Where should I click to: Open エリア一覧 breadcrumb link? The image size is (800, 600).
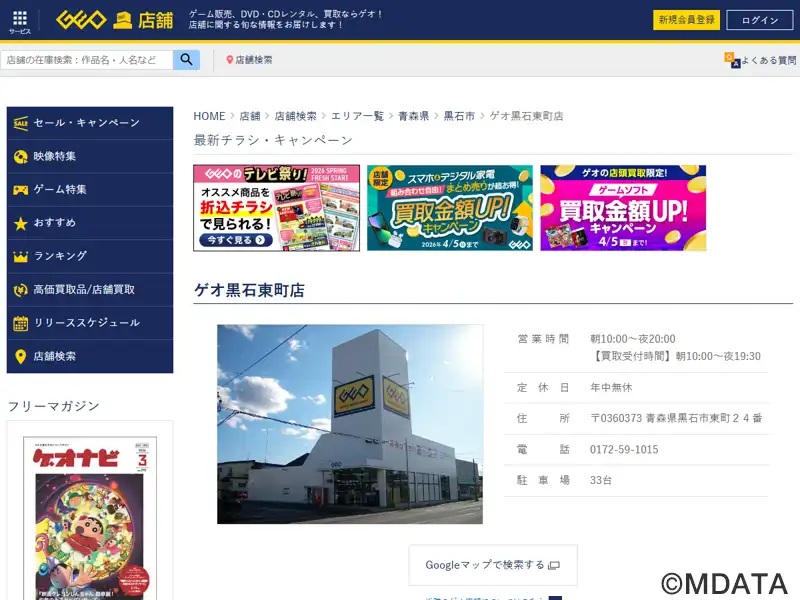coord(357,116)
